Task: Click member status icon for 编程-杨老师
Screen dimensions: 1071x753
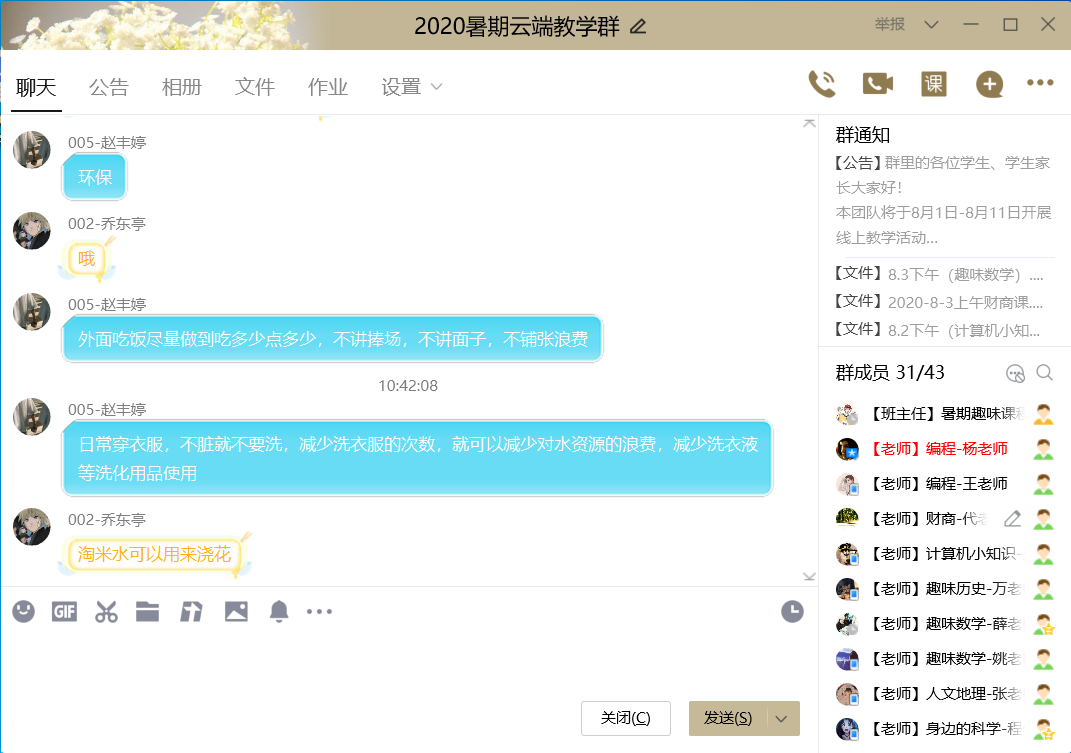Action: point(1043,449)
